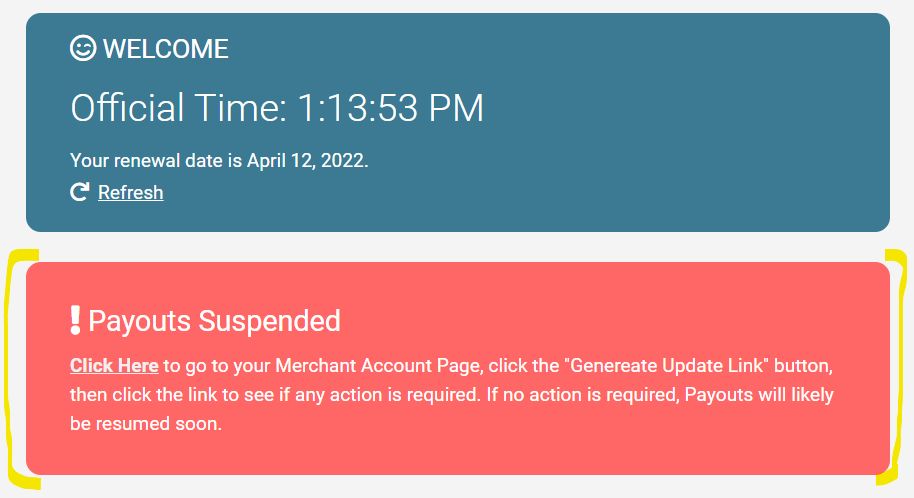Click the WELCOME heading text

click(166, 48)
